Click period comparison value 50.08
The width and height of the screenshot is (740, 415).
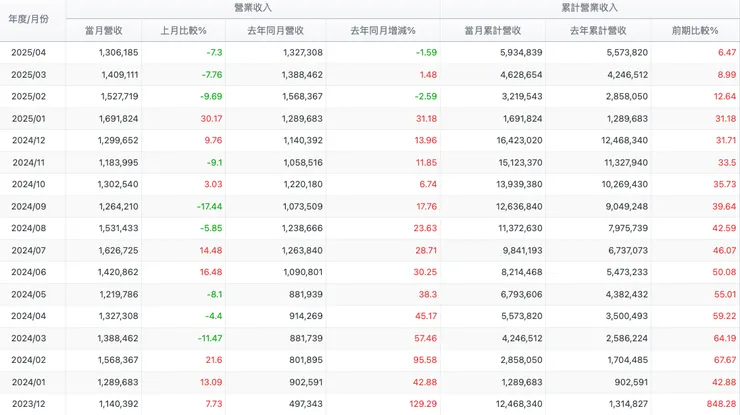tap(725, 272)
